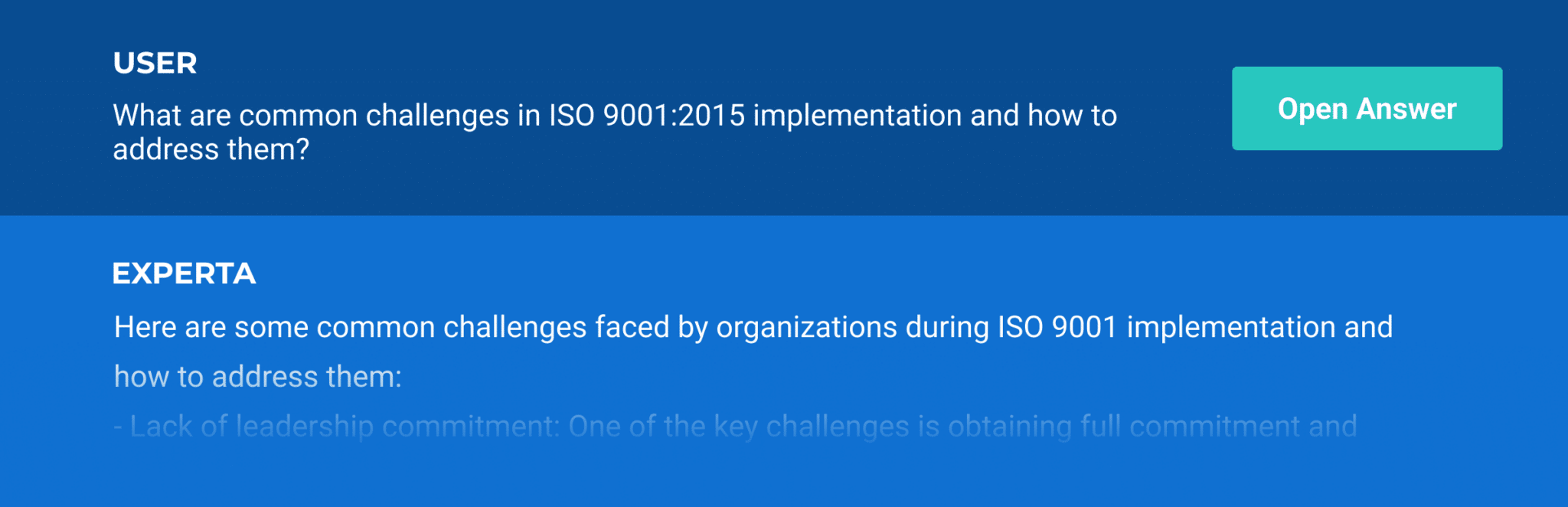
Task: Select the USER label heading
Action: click(155, 64)
